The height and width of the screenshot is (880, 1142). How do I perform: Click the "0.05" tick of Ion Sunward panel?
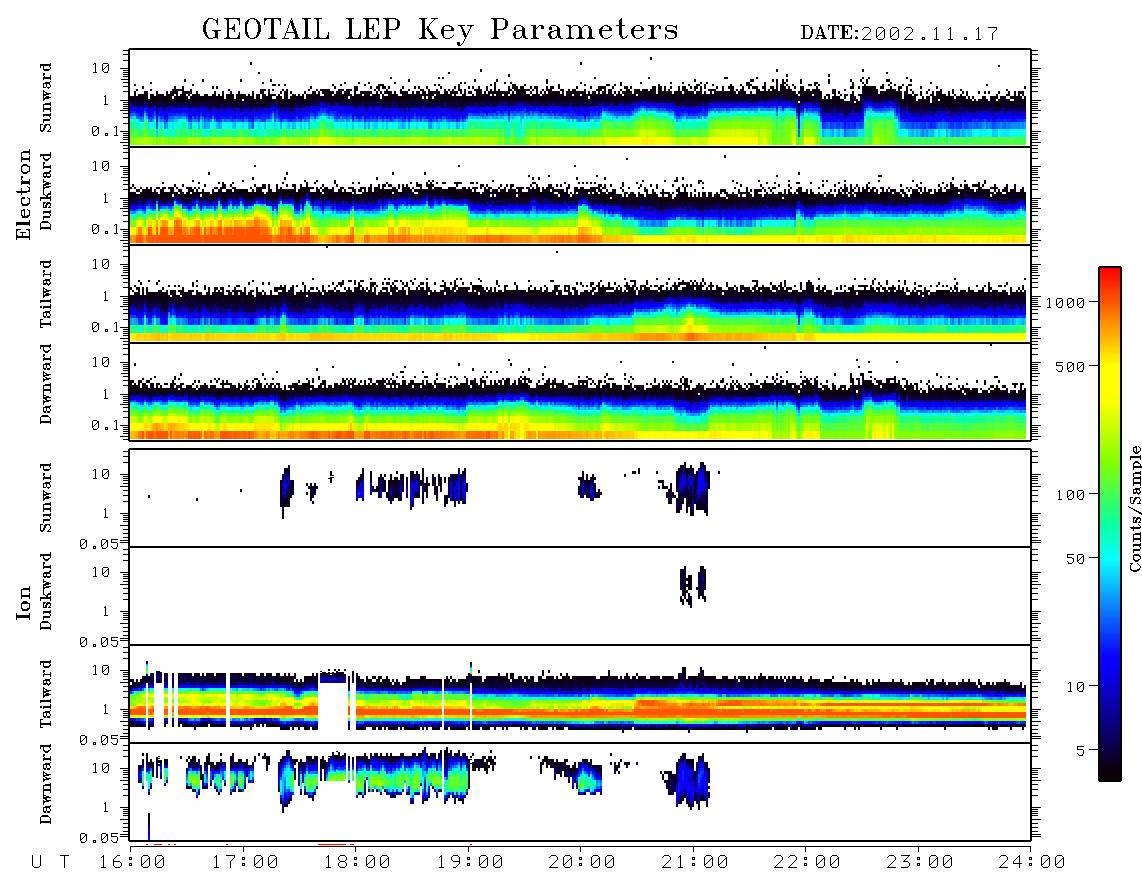pos(99,544)
